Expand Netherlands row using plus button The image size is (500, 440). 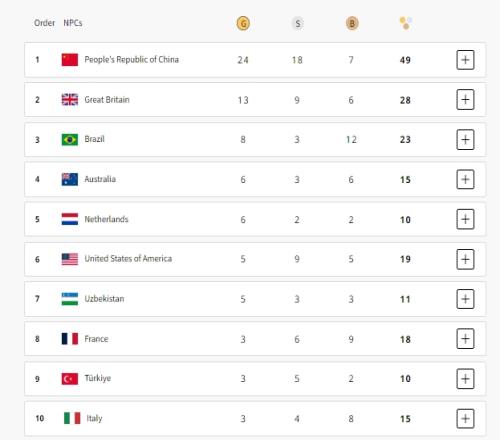pyautogui.click(x=465, y=219)
